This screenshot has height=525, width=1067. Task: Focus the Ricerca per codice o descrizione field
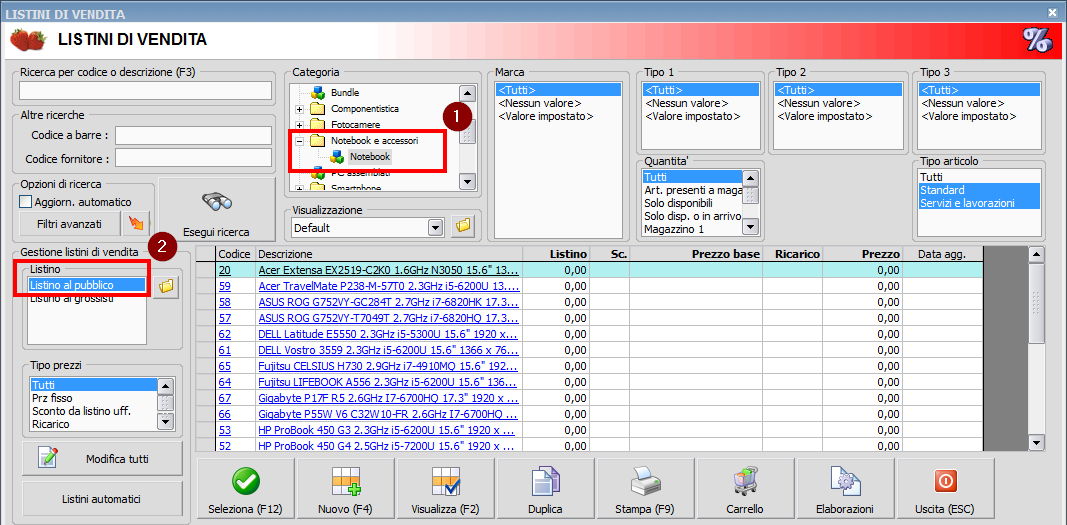(x=146, y=90)
